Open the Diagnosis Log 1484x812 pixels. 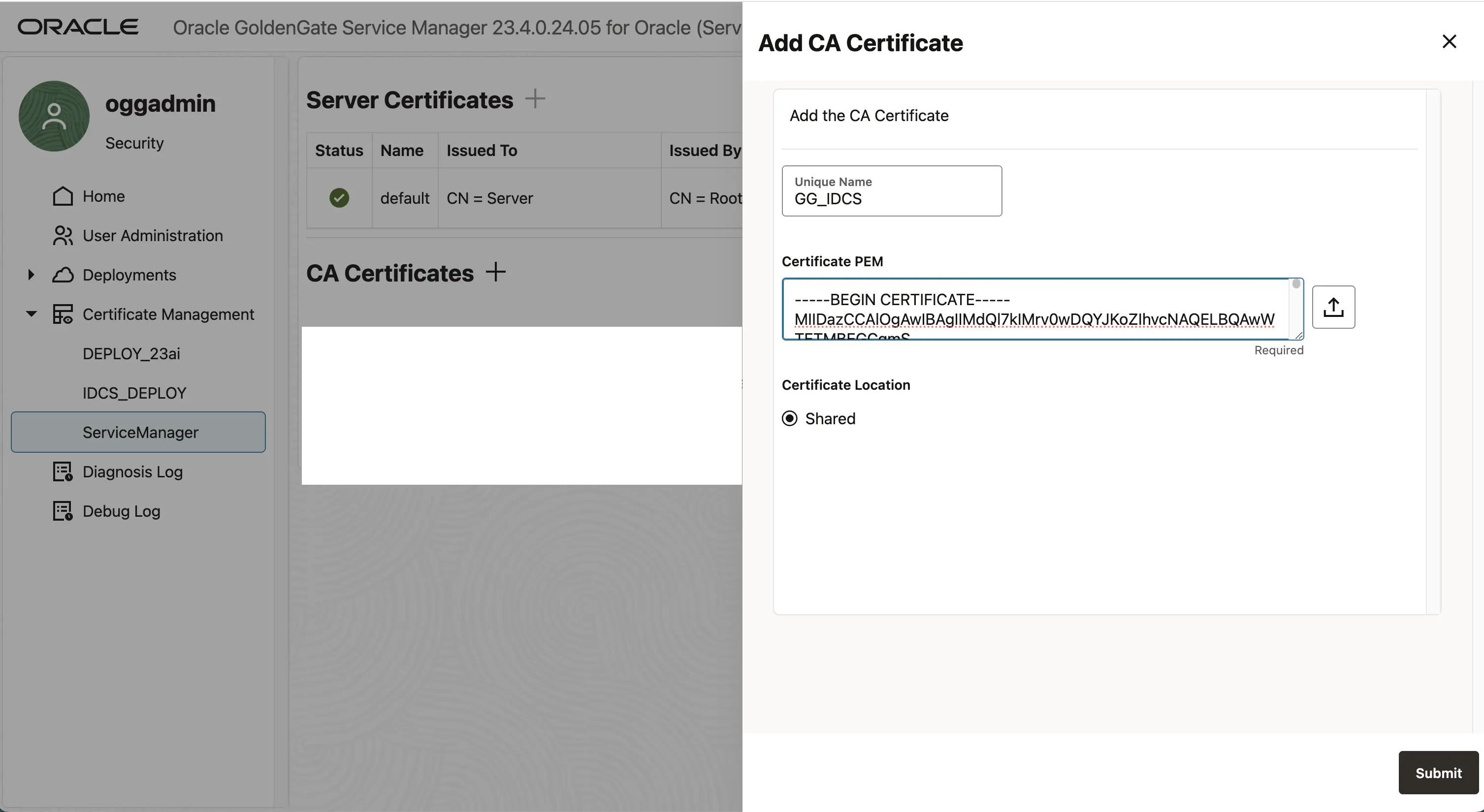132,471
